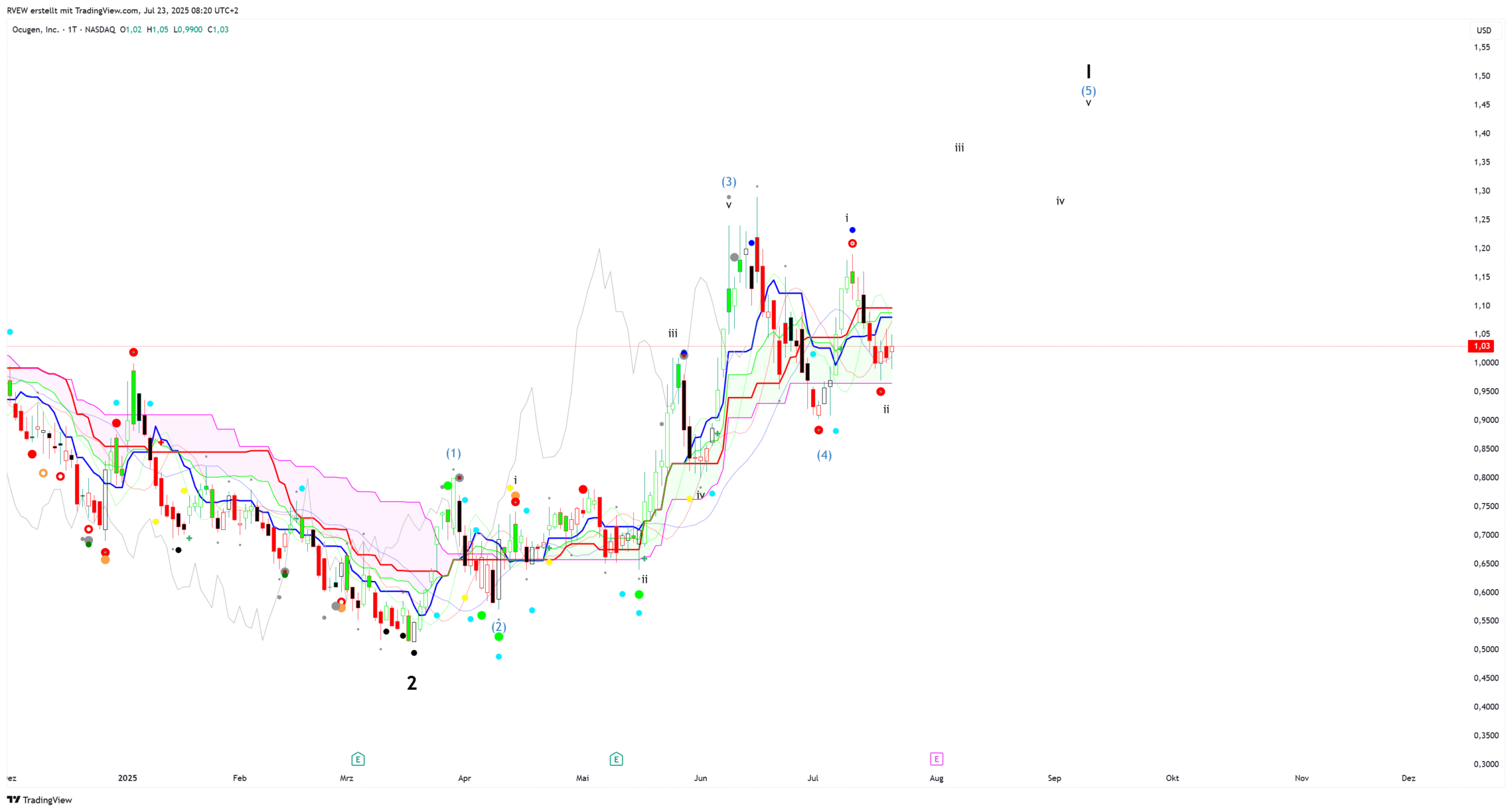
Task: Click the TradingView logo at the bottom left
Action: [x=39, y=800]
